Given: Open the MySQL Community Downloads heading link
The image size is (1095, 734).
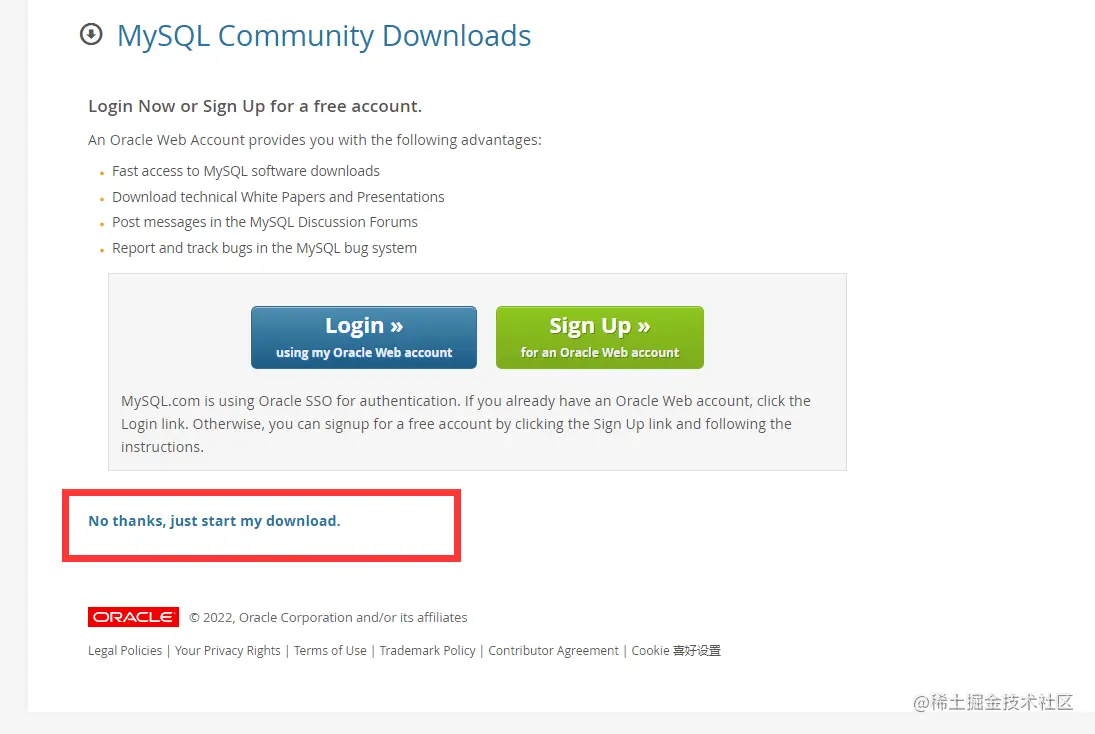Looking at the screenshot, I should coord(324,36).
